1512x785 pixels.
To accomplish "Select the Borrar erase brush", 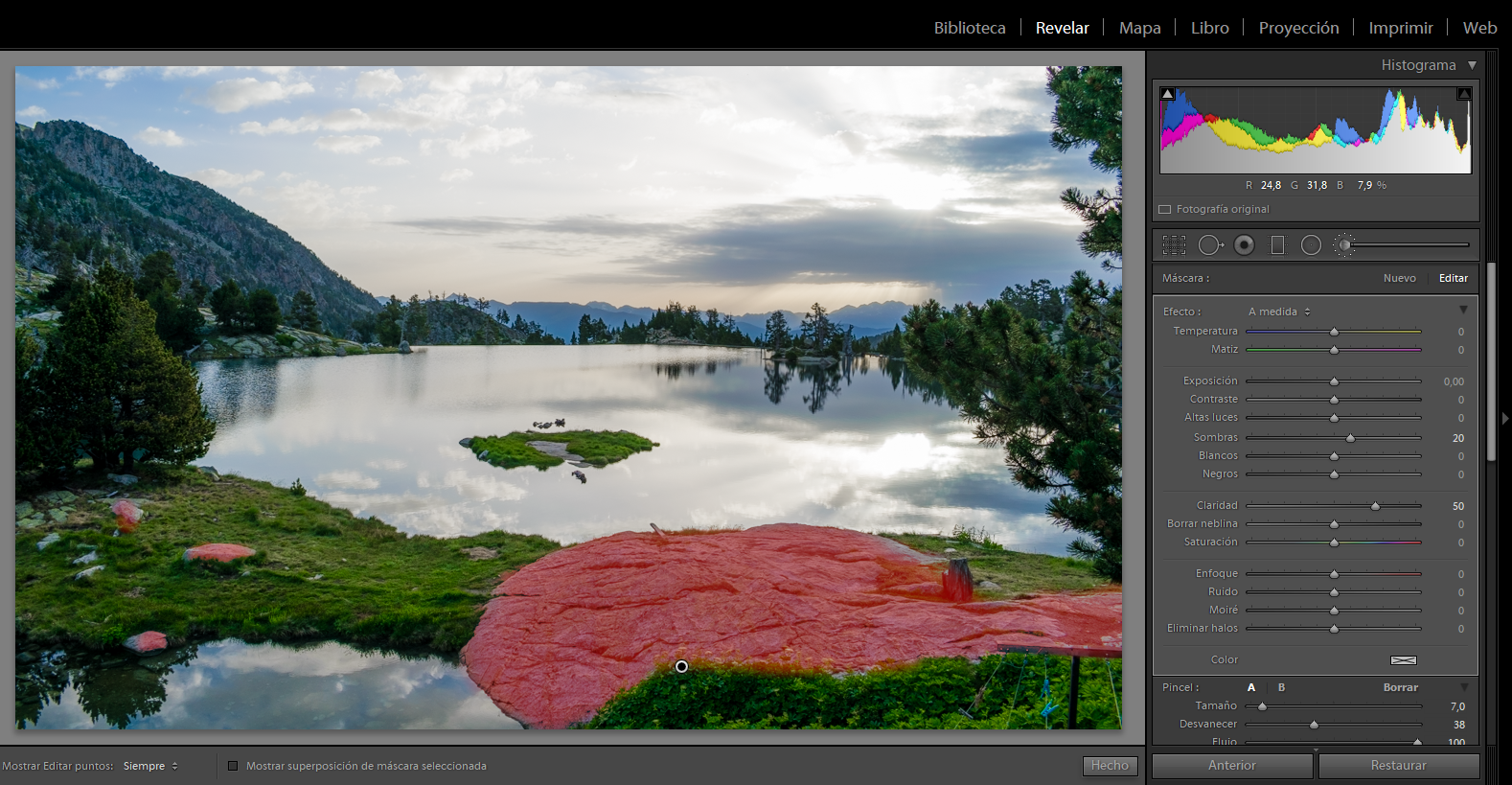I will coord(1400,687).
